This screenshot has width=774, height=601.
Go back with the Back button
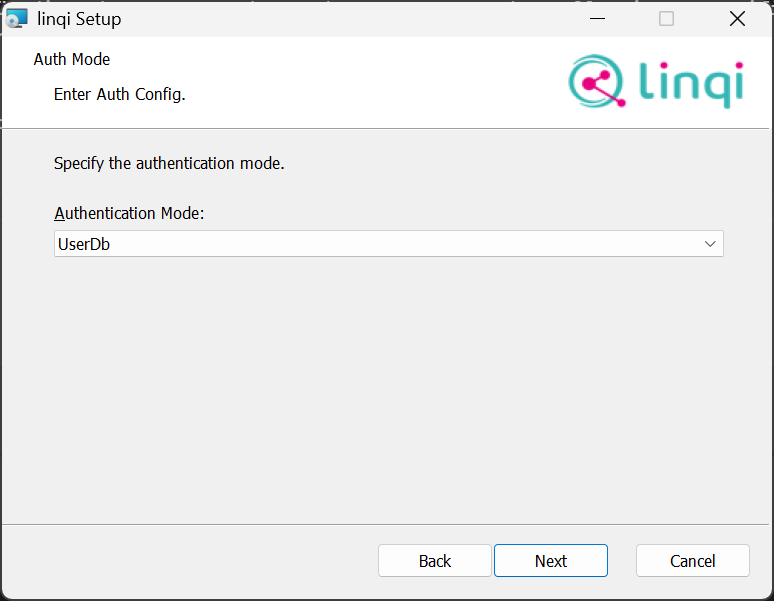click(x=435, y=561)
